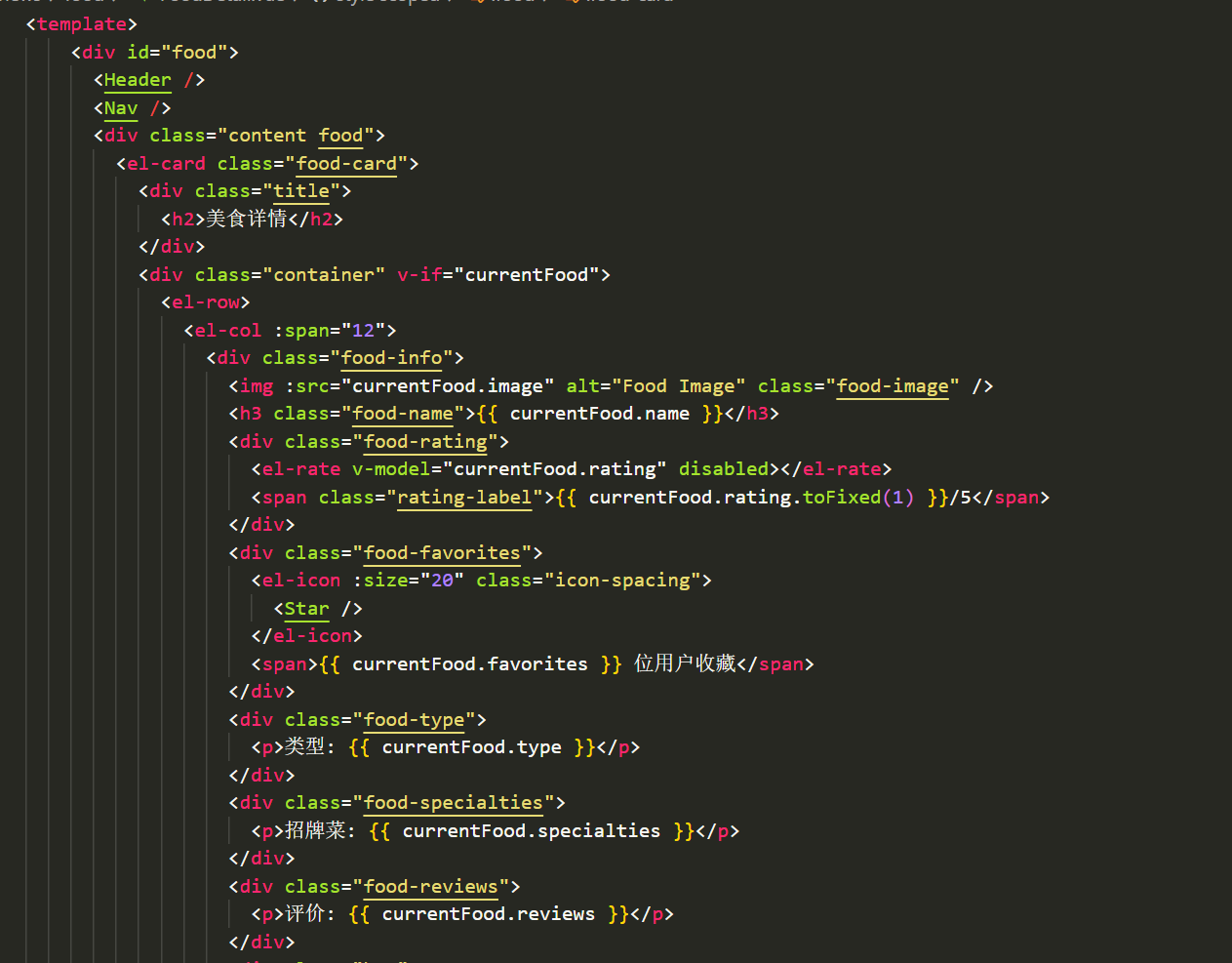Select the Nav component tag
Viewport: 1232px width, 963px height.
(121, 108)
